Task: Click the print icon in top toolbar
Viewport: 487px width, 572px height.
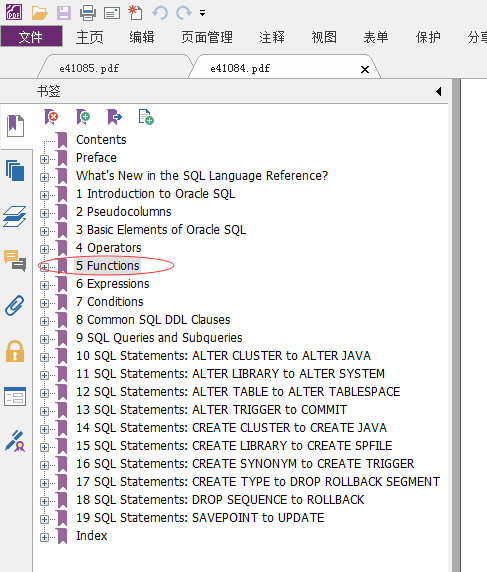Action: coord(88,13)
